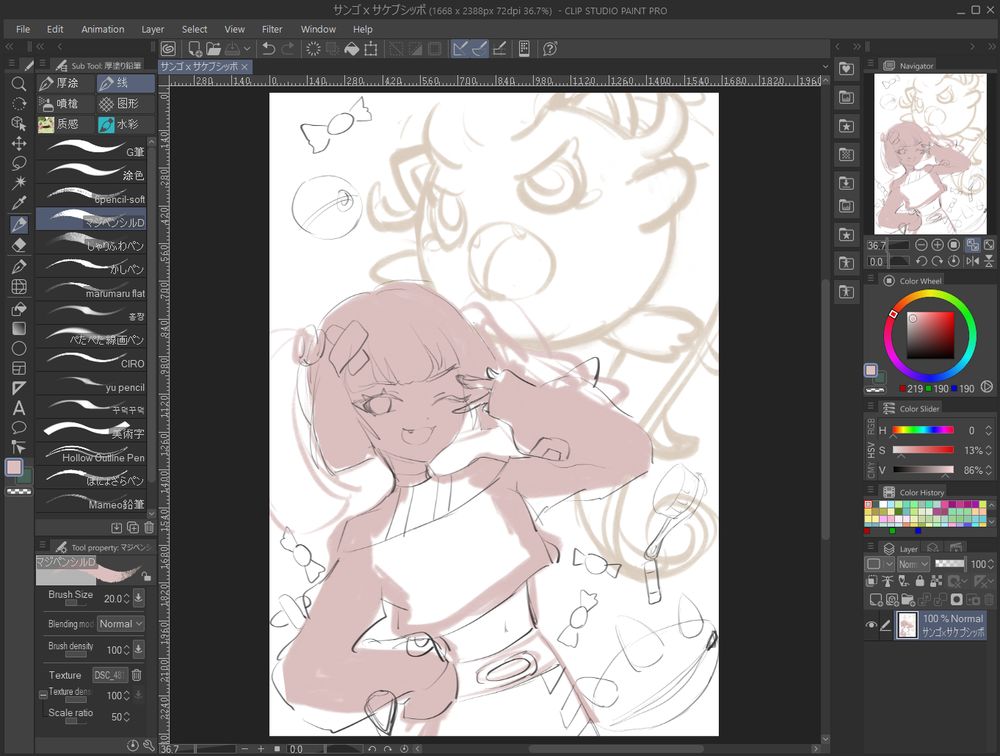Adjust layer opacity 100 stepper
Image resolution: width=1000 pixels, height=756 pixels.
tap(990, 564)
